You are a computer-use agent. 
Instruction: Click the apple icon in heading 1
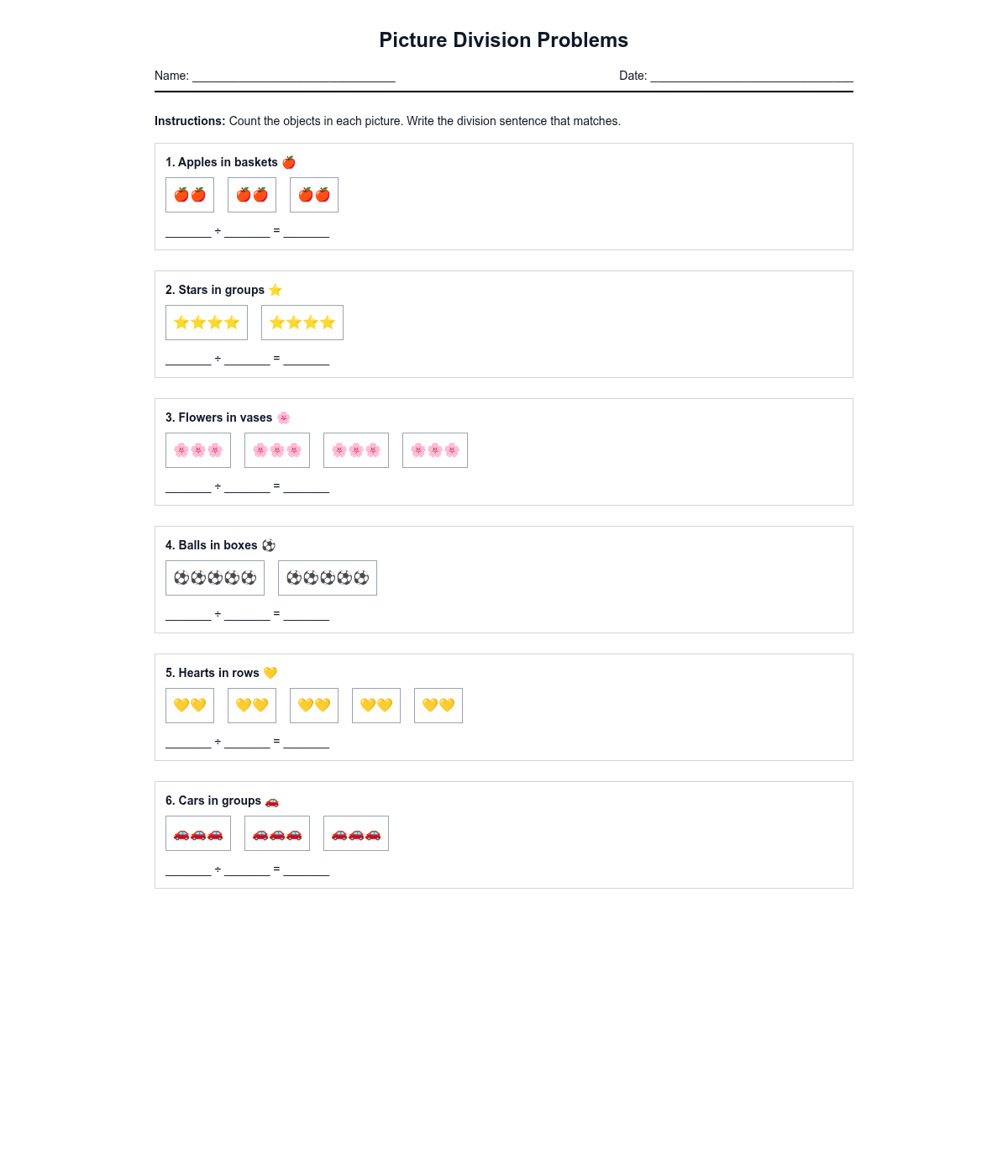tap(288, 162)
